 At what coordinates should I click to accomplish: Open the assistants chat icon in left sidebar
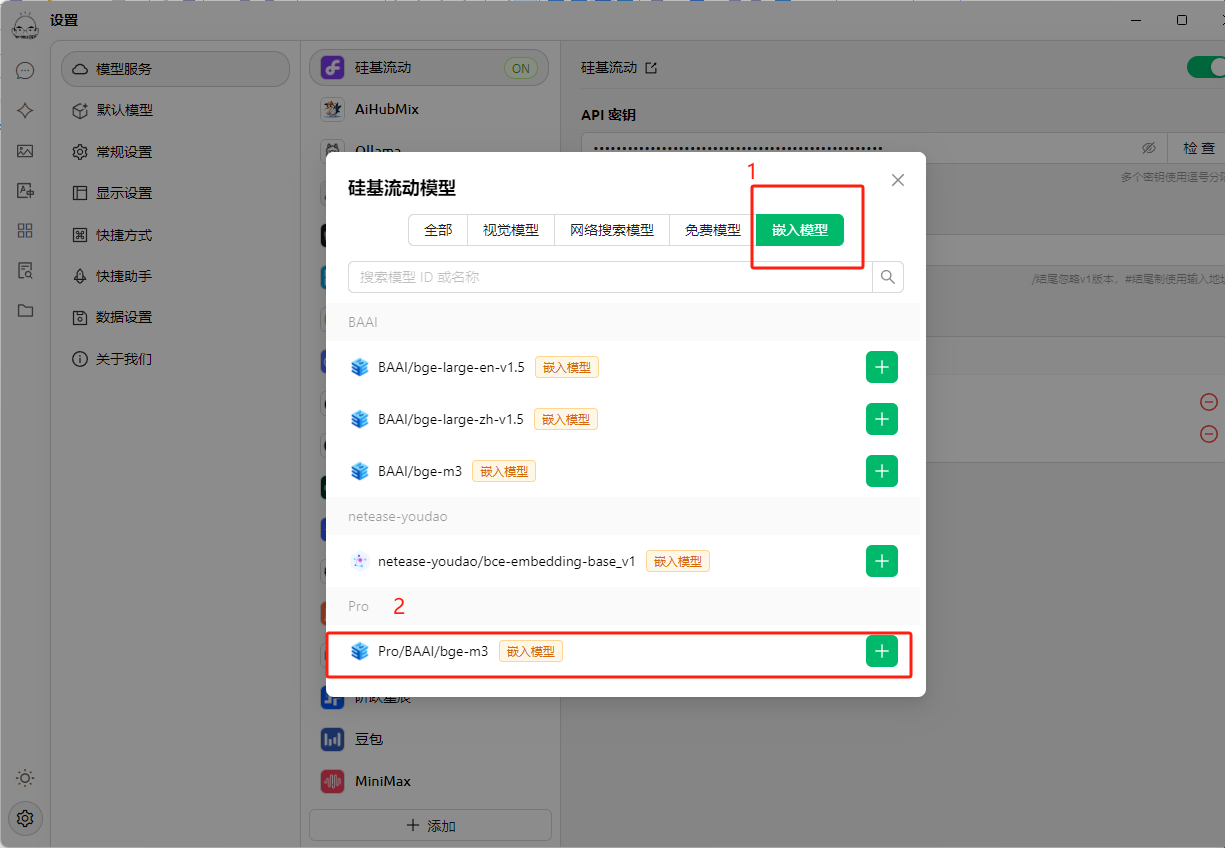point(25,71)
